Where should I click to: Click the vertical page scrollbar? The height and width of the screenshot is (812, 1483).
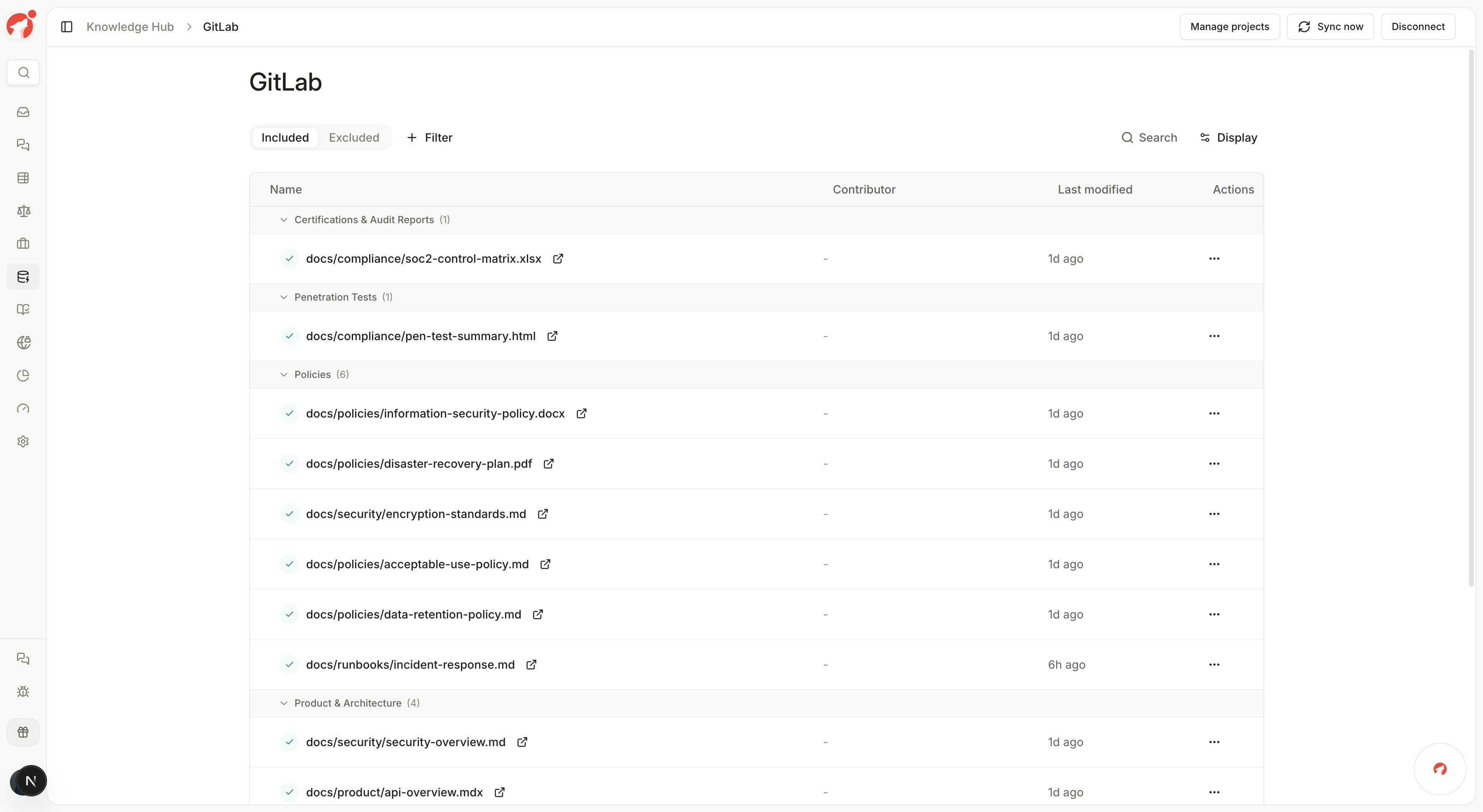[x=1471, y=317]
